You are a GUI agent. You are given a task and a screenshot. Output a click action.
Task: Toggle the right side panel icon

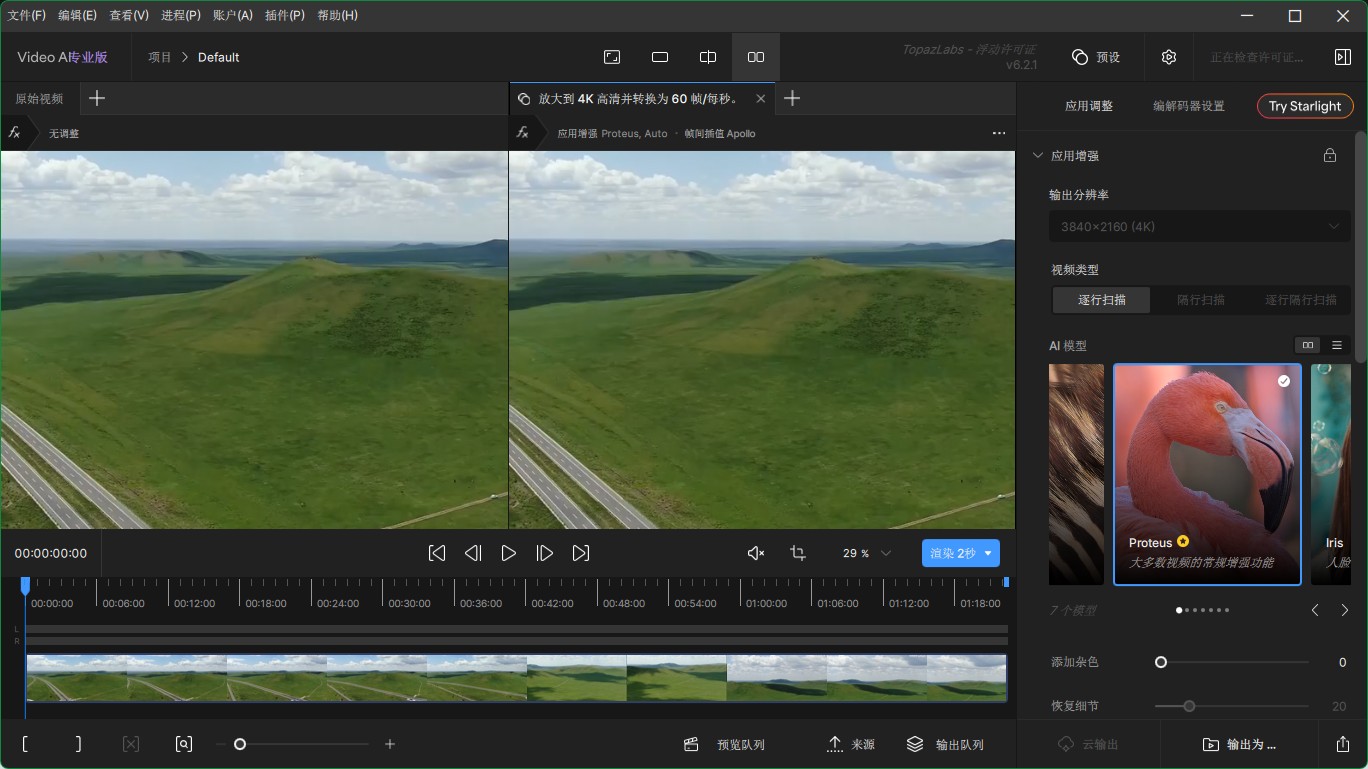[1342, 57]
